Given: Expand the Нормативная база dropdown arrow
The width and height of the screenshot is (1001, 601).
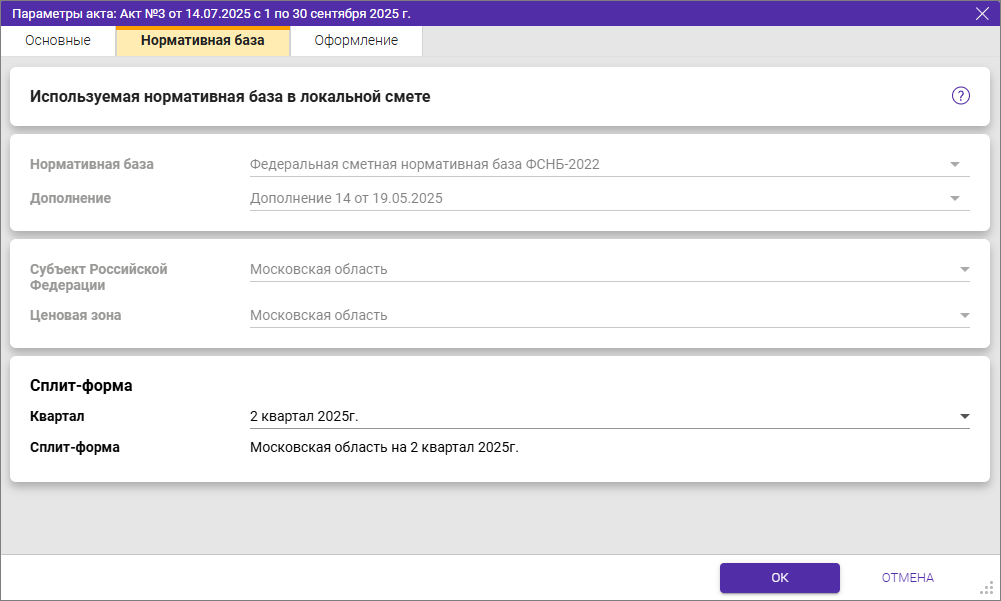Looking at the screenshot, I should click(x=954, y=164).
